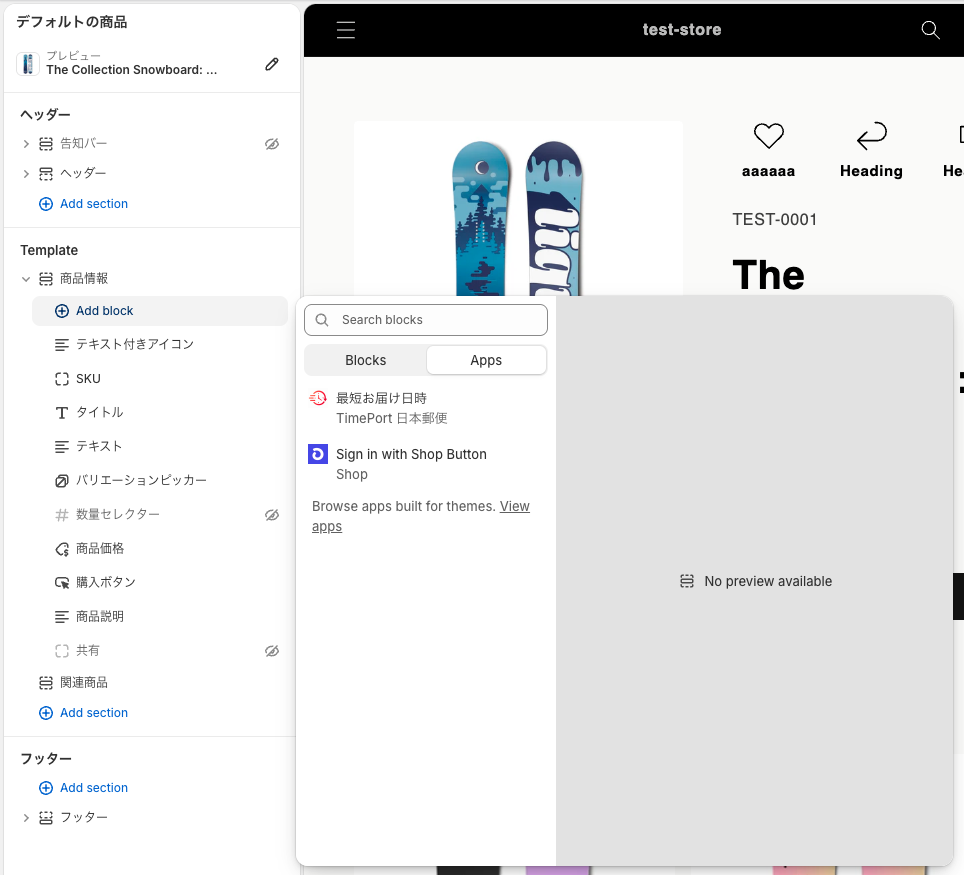The width and height of the screenshot is (964, 875).
Task: Click the snowboard thumbnail next to preview name
Action: point(28,64)
